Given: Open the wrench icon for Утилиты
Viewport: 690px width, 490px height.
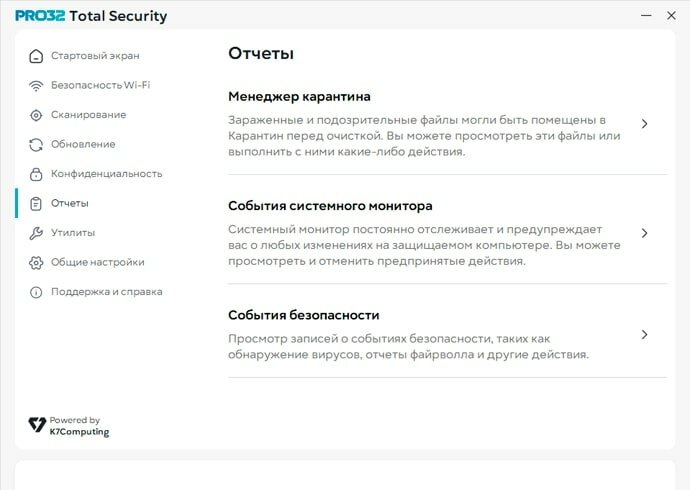Looking at the screenshot, I should coord(36,233).
